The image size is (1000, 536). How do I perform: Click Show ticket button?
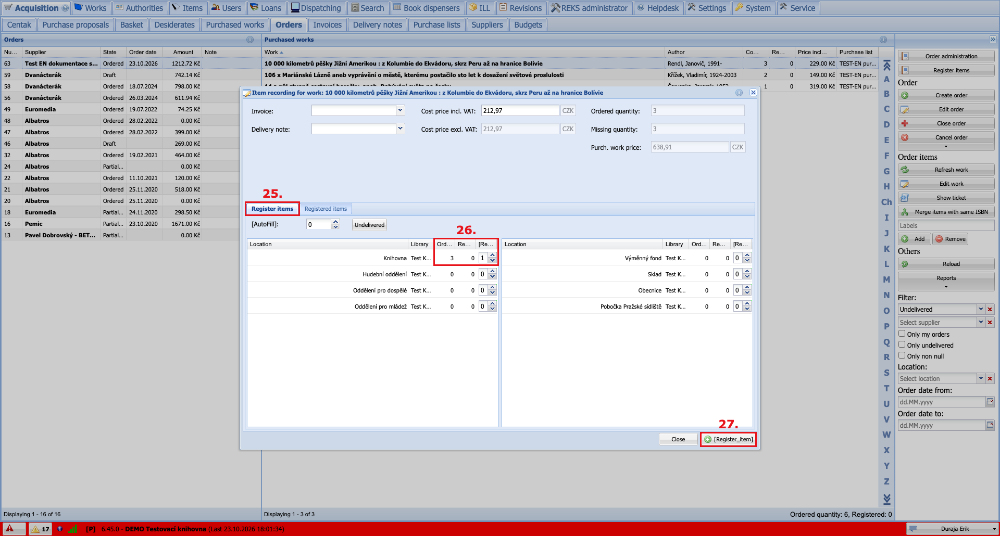click(x=946, y=198)
